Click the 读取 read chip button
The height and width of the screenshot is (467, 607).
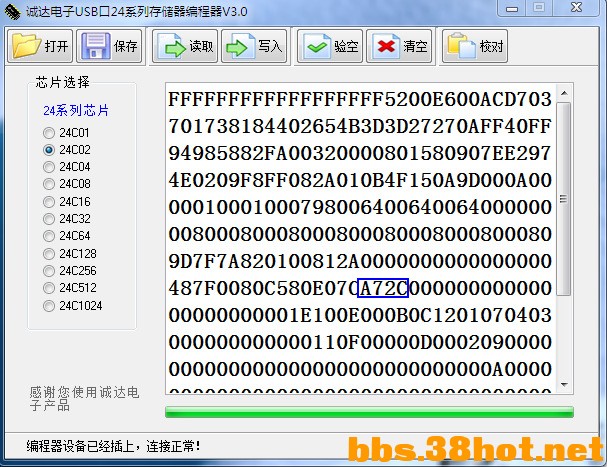(185, 46)
